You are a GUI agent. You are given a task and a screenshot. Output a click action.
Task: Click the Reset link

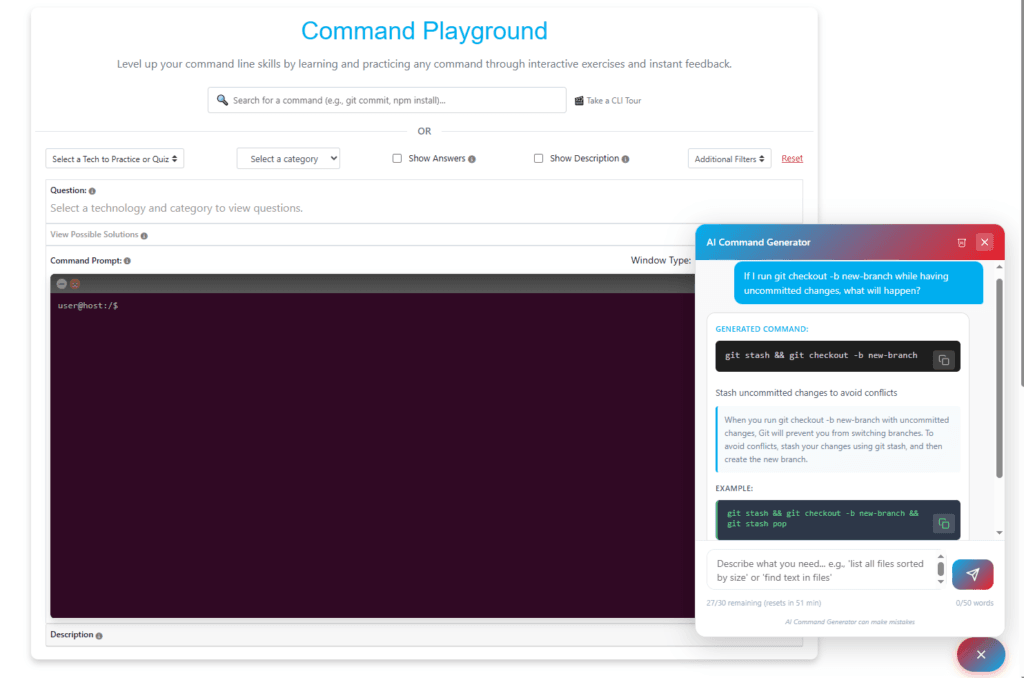pos(792,159)
